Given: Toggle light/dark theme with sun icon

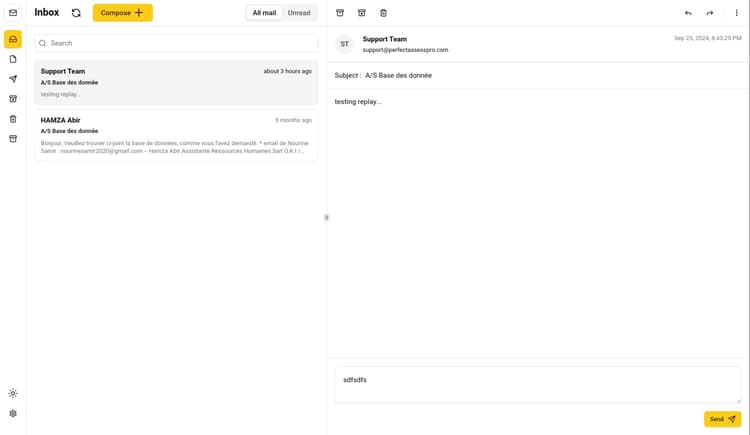Looking at the screenshot, I should pyautogui.click(x=13, y=393).
